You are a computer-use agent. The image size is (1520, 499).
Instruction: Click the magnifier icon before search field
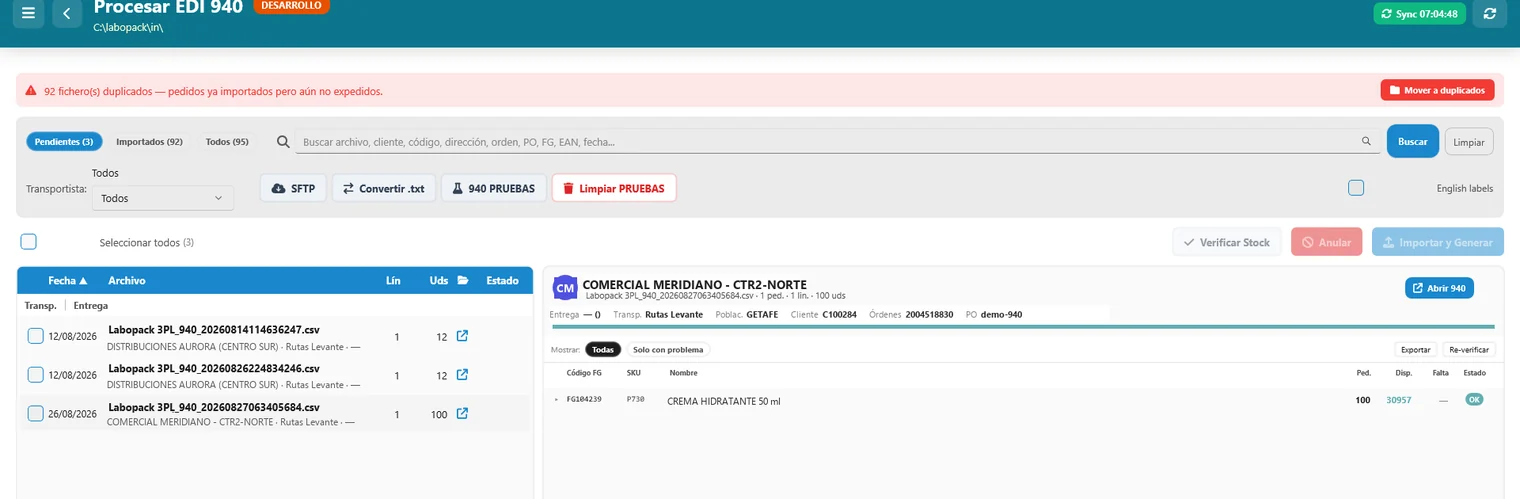click(x=283, y=142)
